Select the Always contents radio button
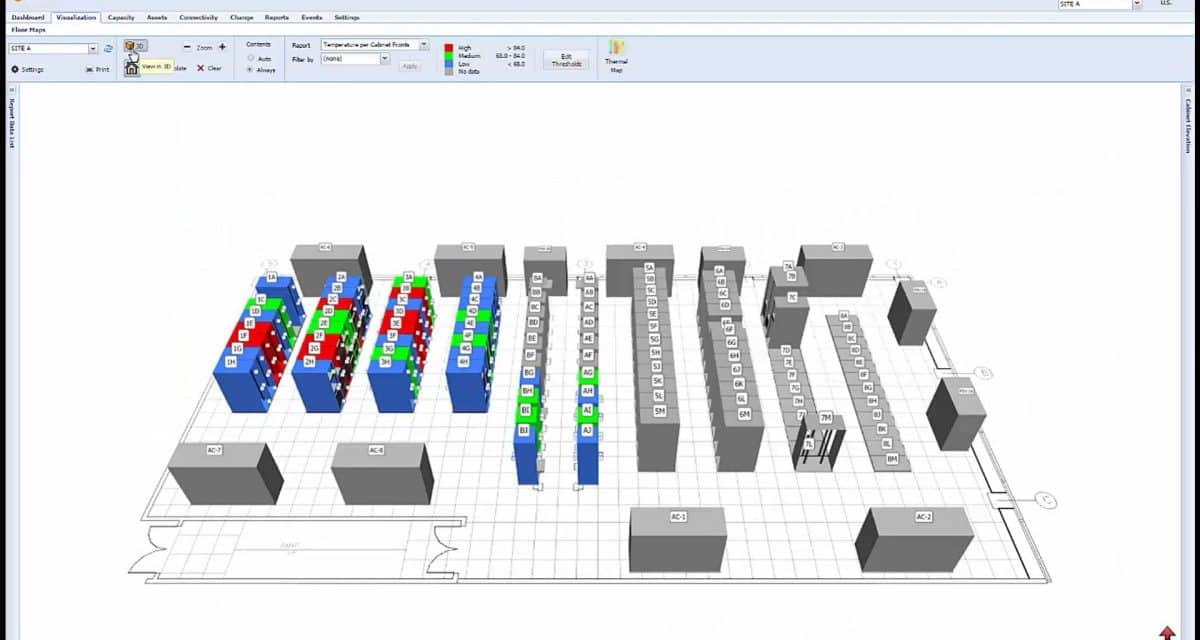 [x=250, y=70]
